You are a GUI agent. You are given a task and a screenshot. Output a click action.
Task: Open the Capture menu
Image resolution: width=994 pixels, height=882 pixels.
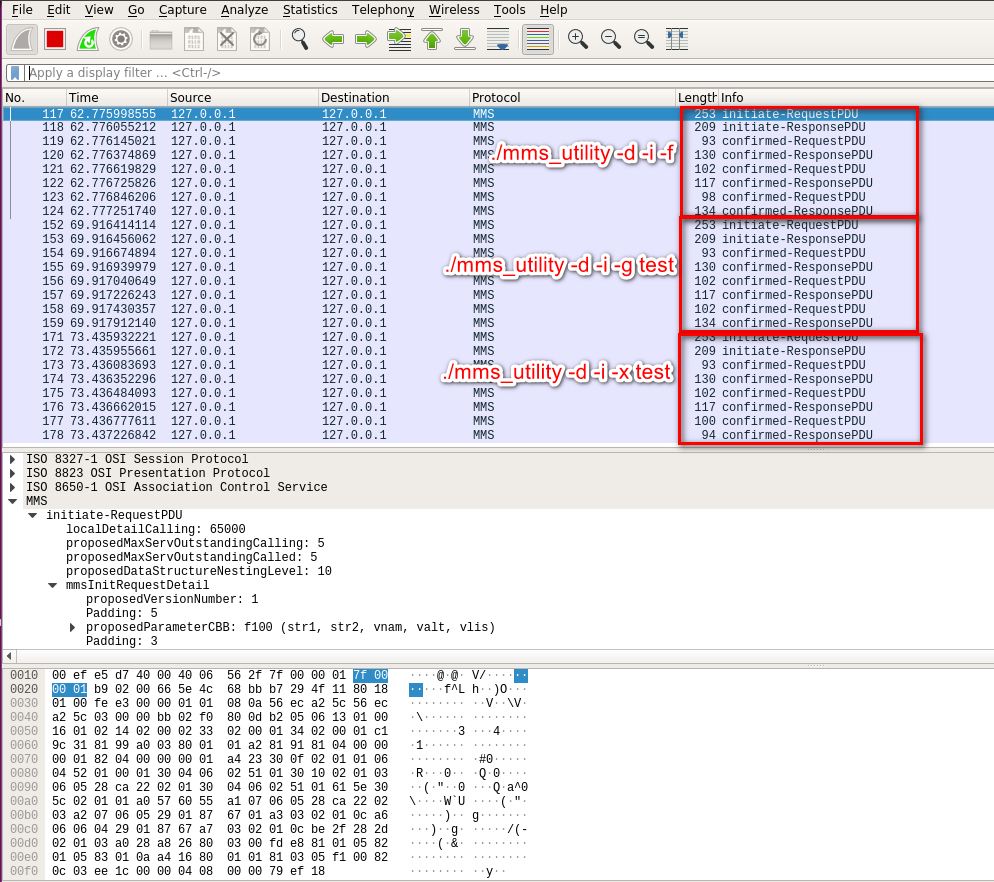pos(183,10)
